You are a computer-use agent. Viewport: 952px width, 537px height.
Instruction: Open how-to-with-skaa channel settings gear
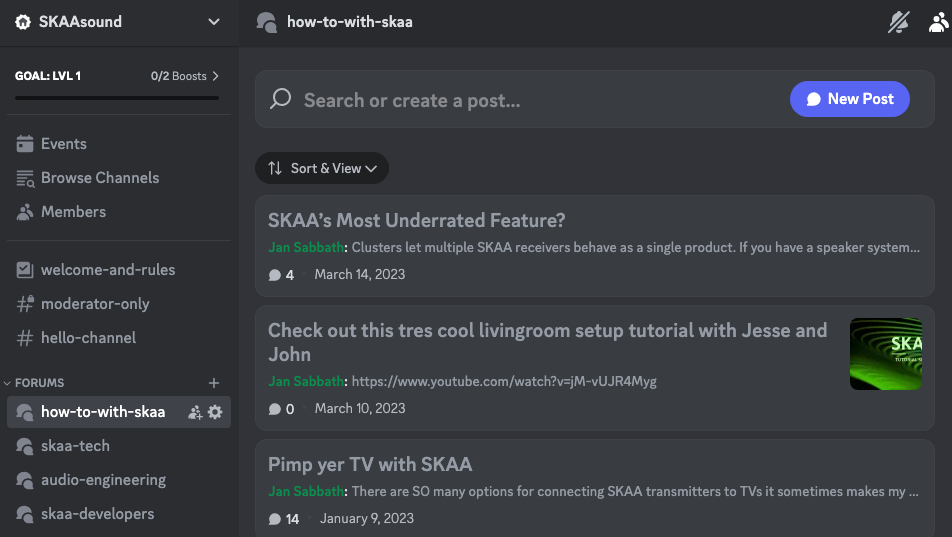[215, 412]
